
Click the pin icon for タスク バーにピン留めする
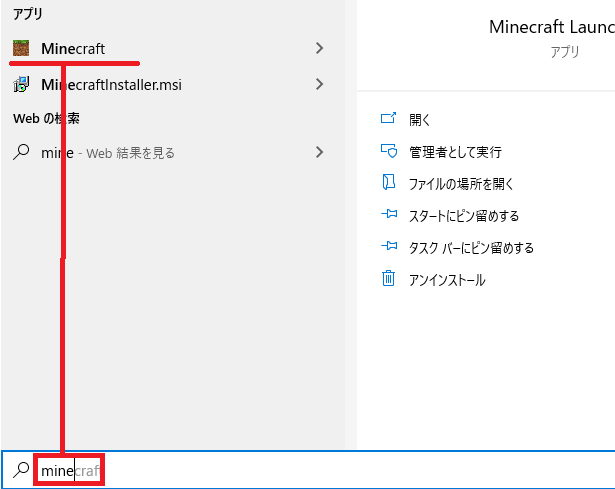389,246
